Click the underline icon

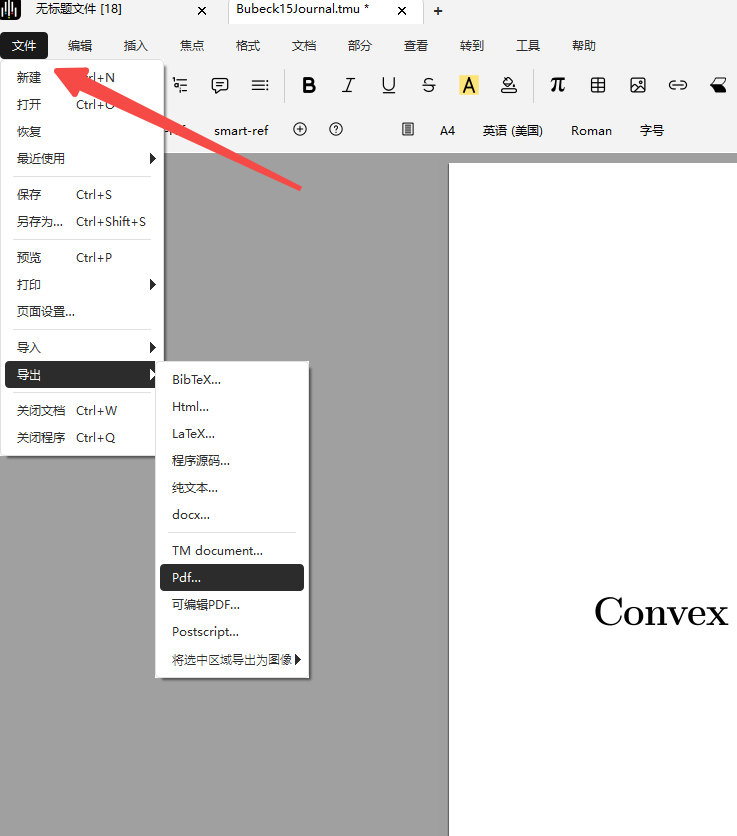pos(388,86)
